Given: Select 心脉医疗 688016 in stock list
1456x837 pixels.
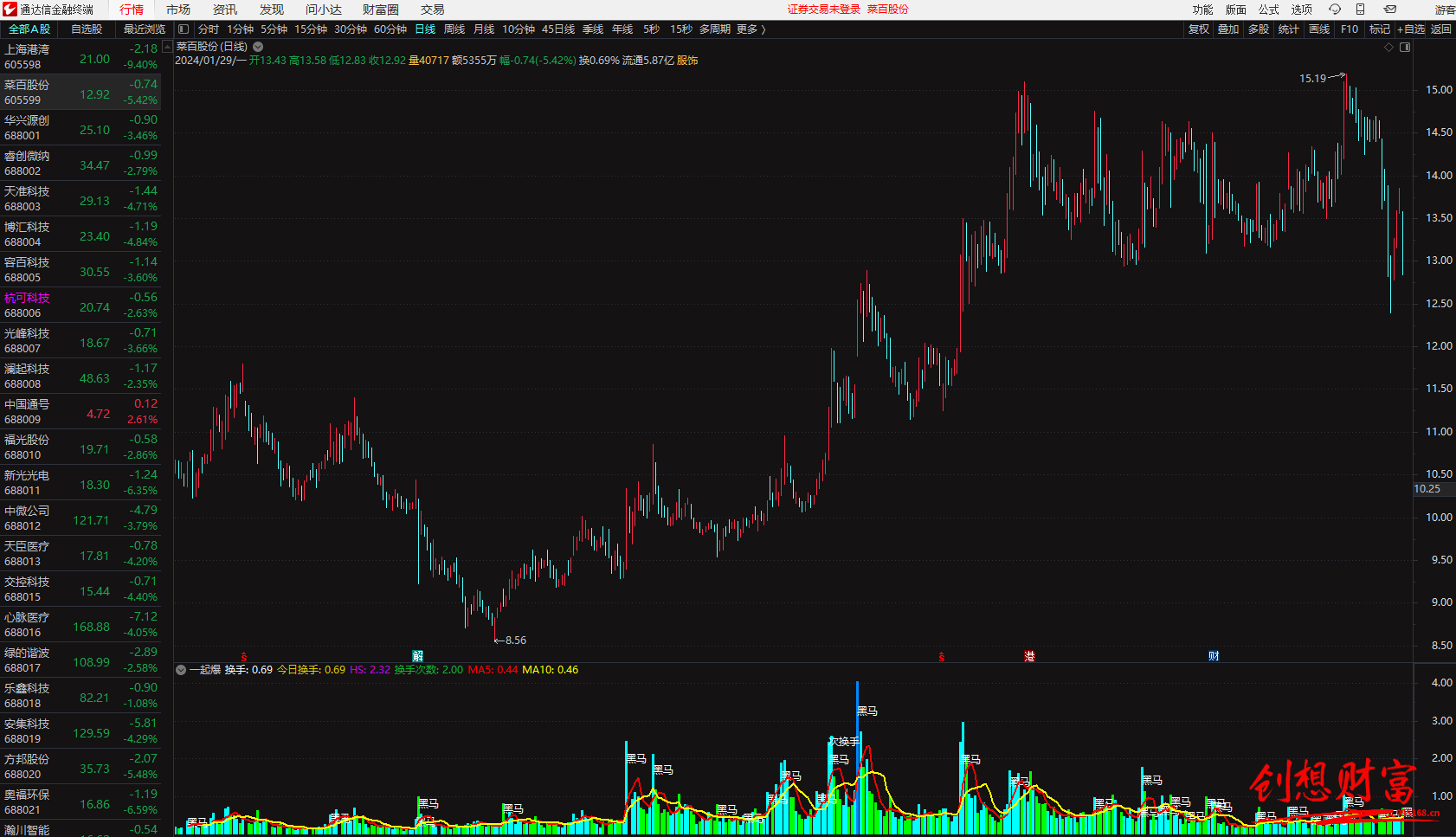Looking at the screenshot, I should 81,625.
